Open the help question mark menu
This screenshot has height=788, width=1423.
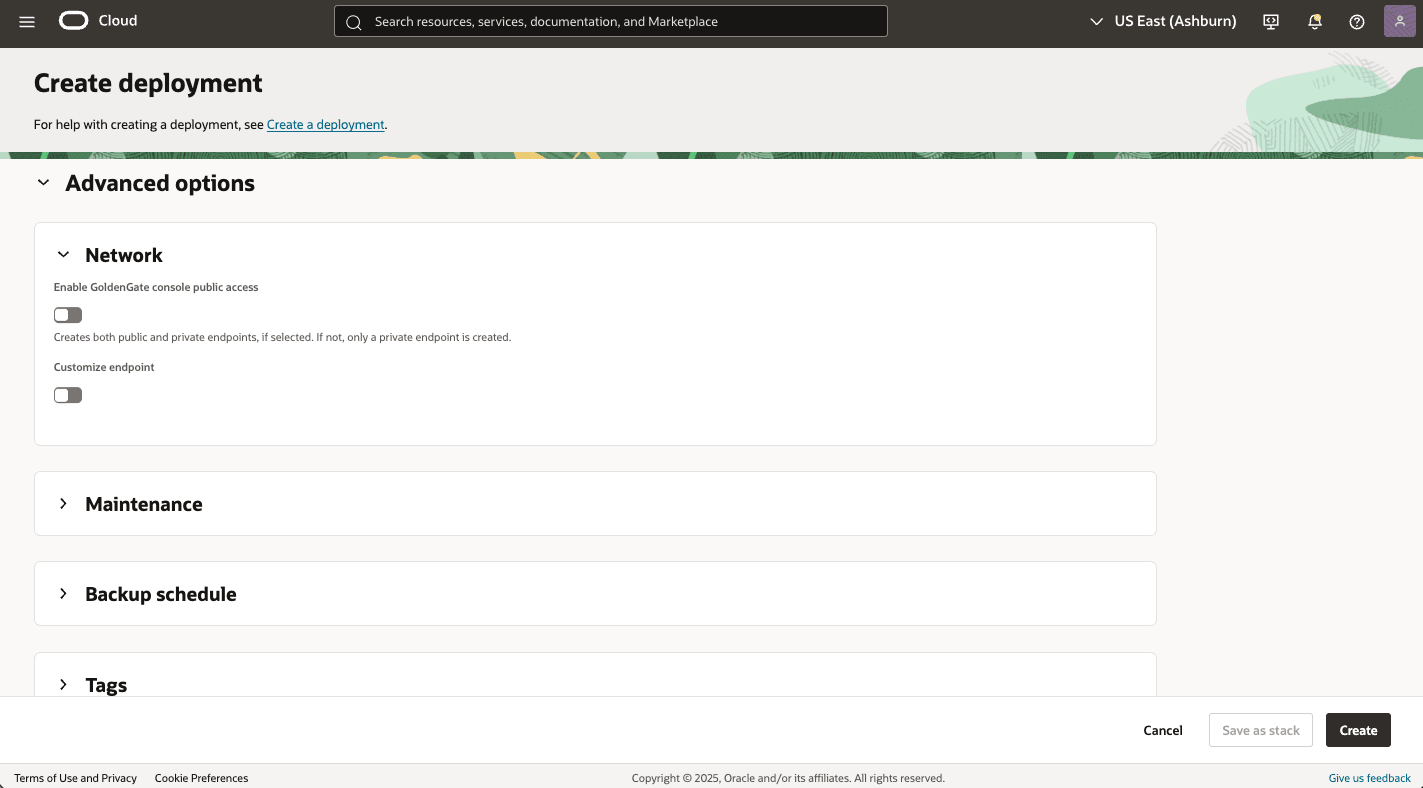1357,21
